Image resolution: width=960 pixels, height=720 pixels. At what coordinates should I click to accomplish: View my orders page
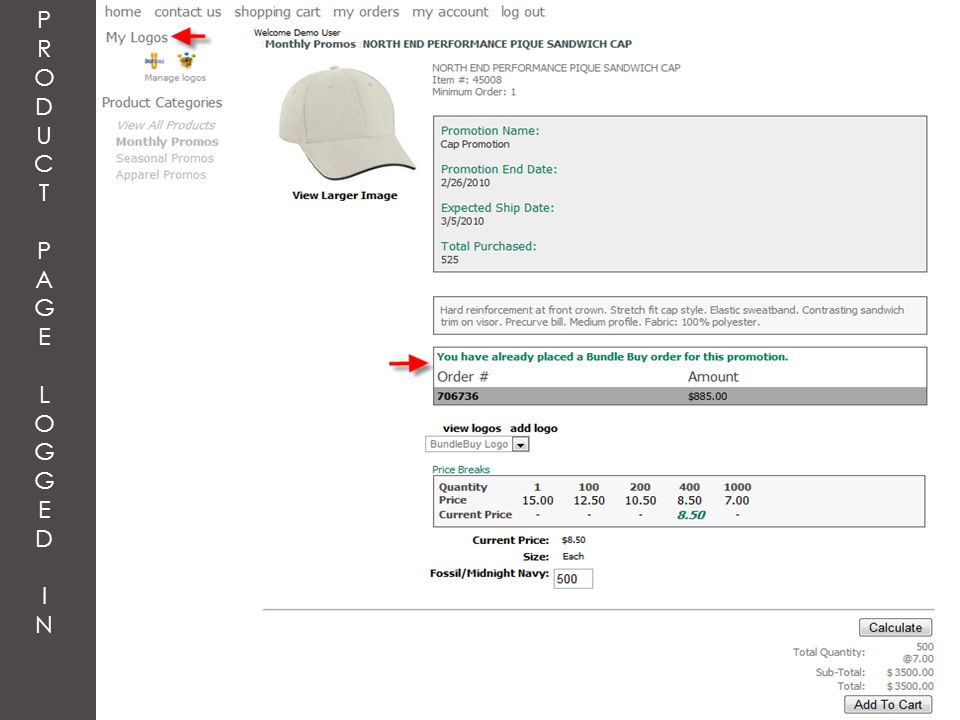366,12
